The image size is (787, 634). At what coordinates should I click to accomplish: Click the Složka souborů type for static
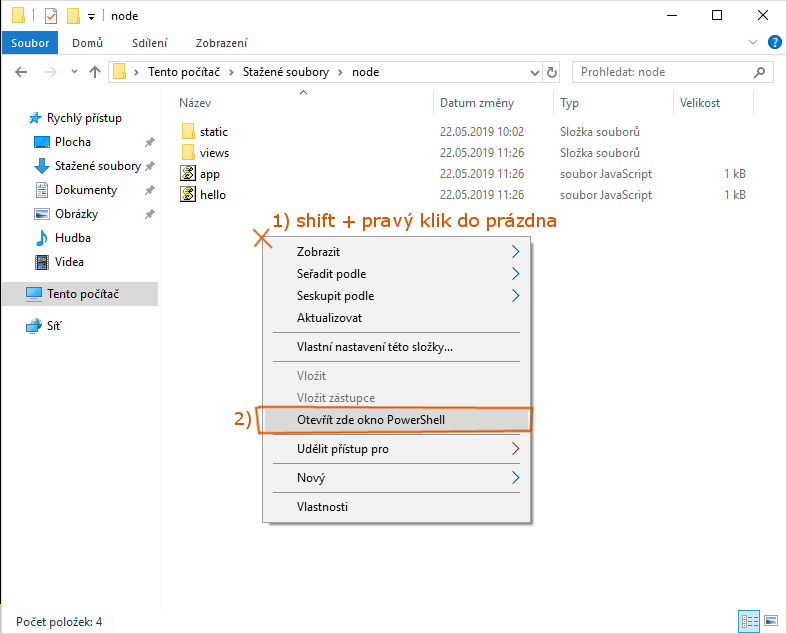[600, 132]
